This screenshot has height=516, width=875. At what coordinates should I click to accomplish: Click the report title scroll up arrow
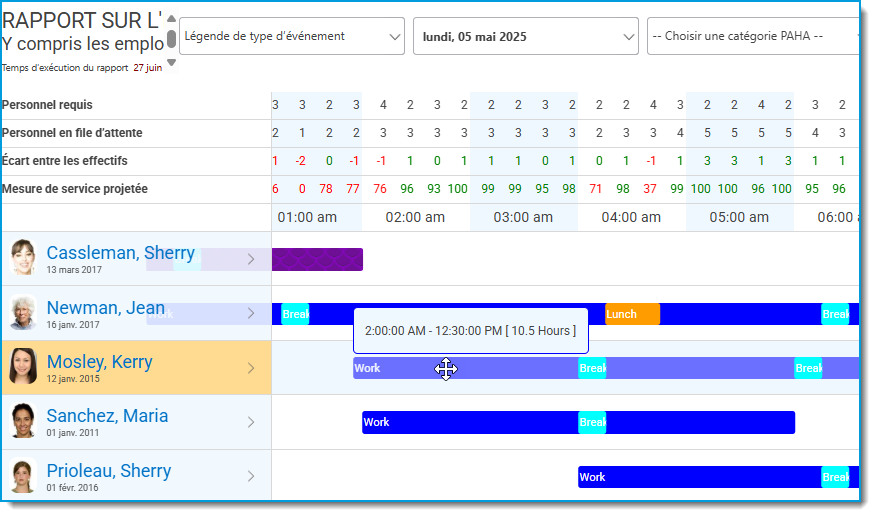pos(172,19)
